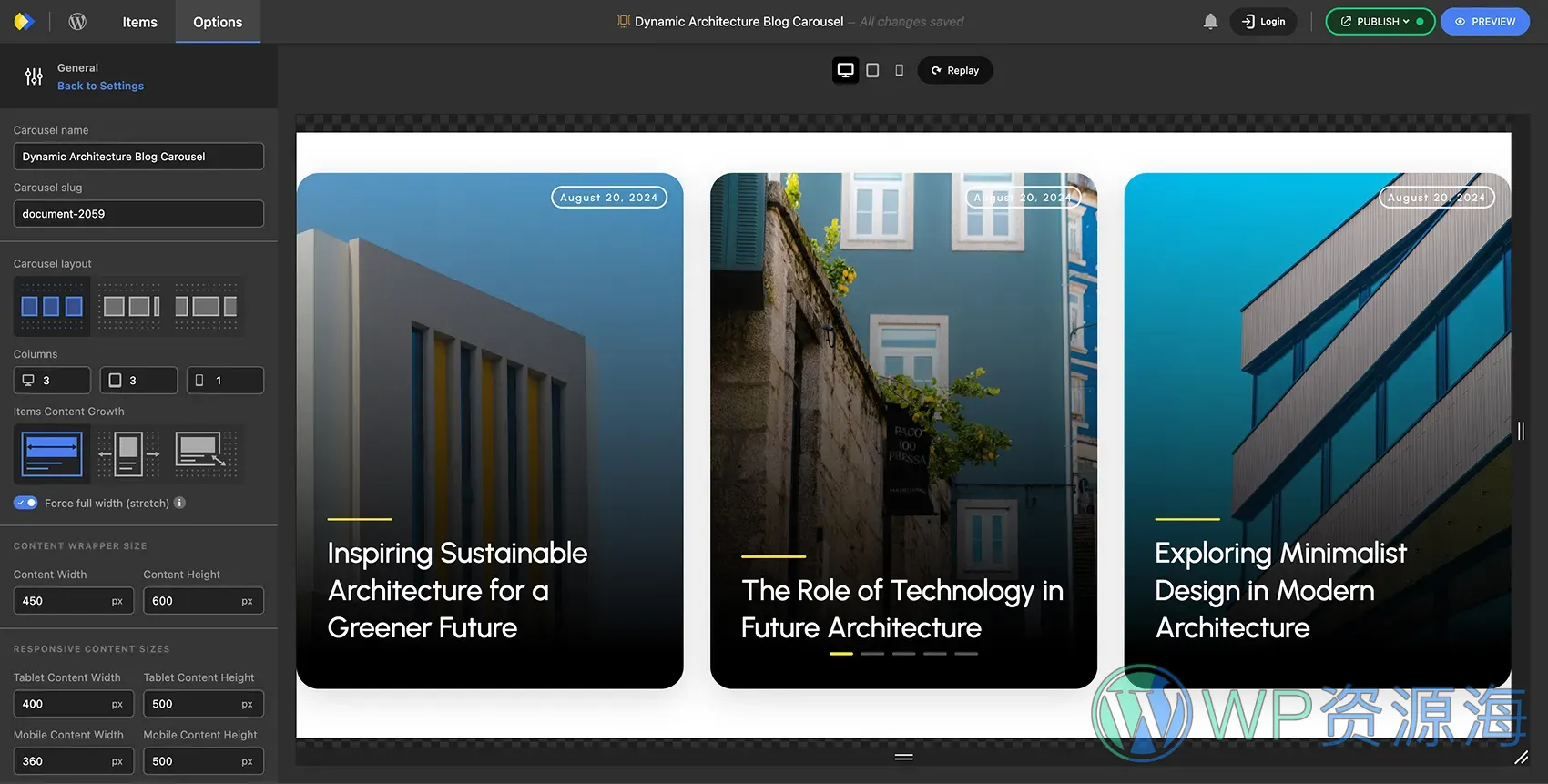
Task: Select the second carousel pagination dash
Action: coord(872,654)
